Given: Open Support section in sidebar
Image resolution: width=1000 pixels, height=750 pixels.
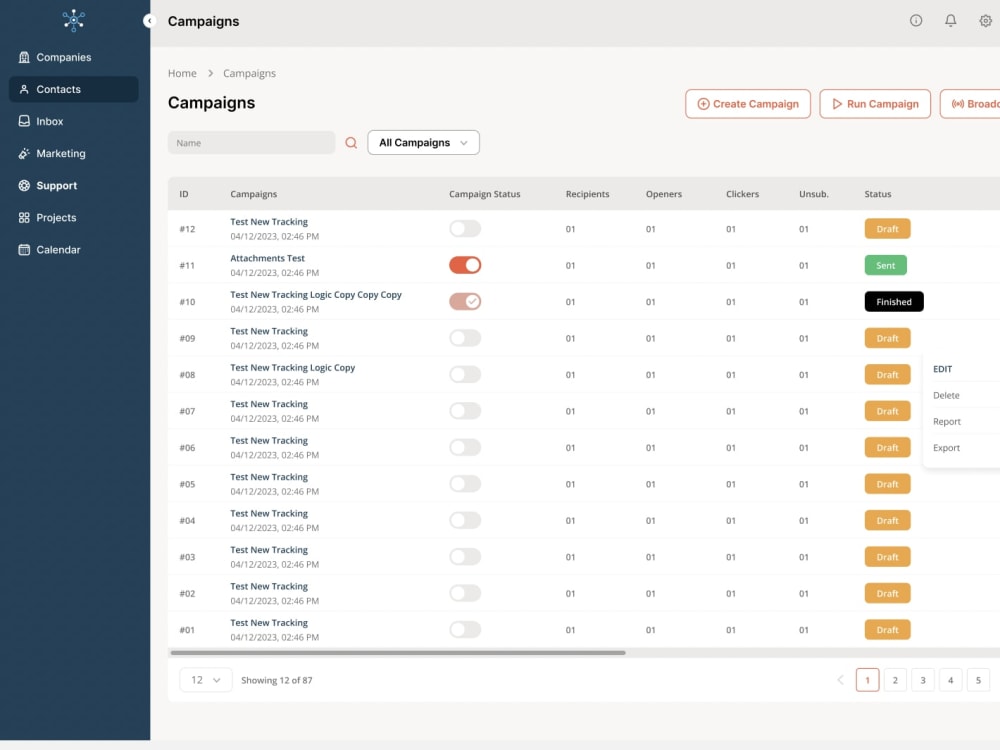Looking at the screenshot, I should tap(74, 186).
